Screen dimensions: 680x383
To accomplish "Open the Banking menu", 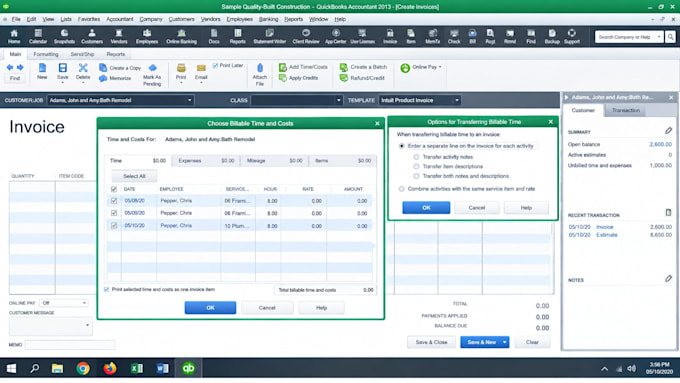I will tap(268, 19).
